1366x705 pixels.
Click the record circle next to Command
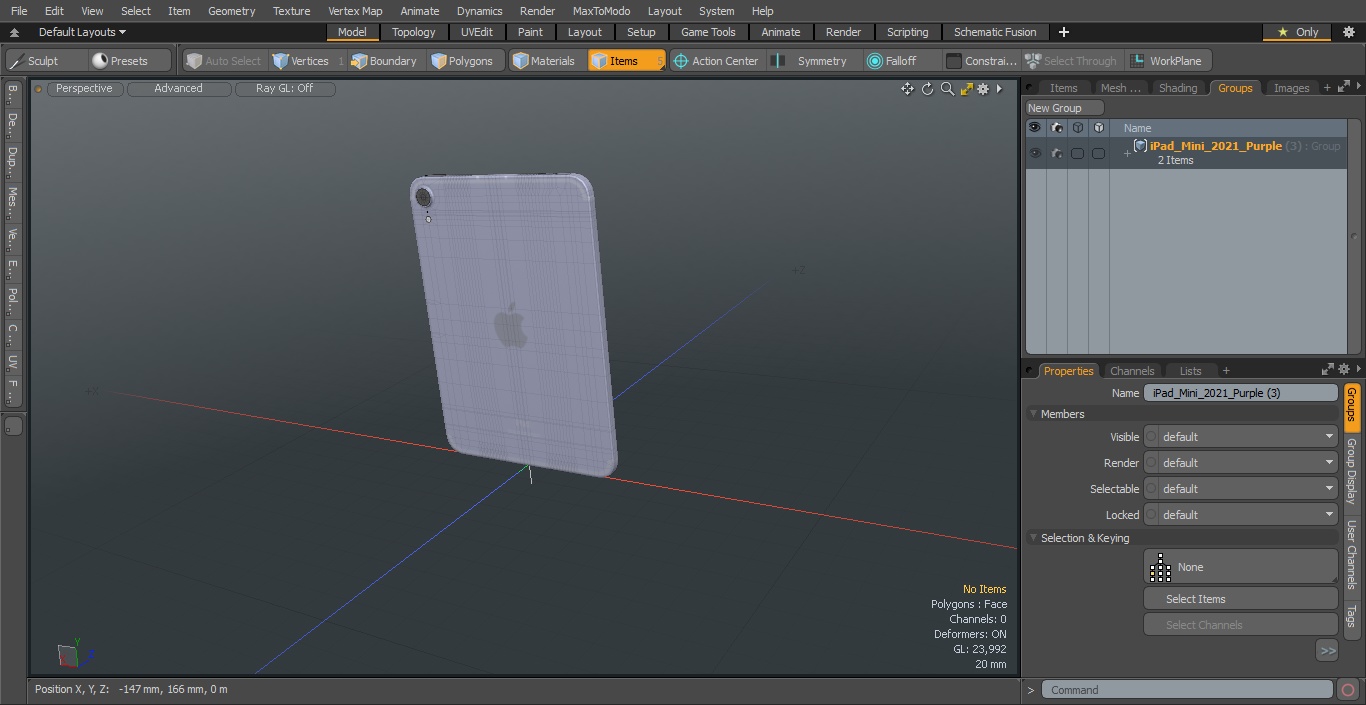[x=1347, y=690]
